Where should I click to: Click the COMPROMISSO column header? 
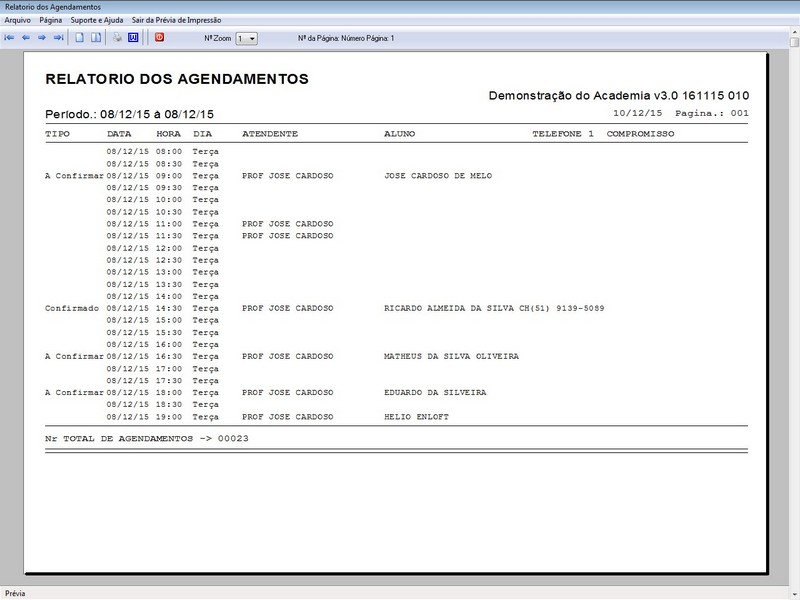pos(640,134)
